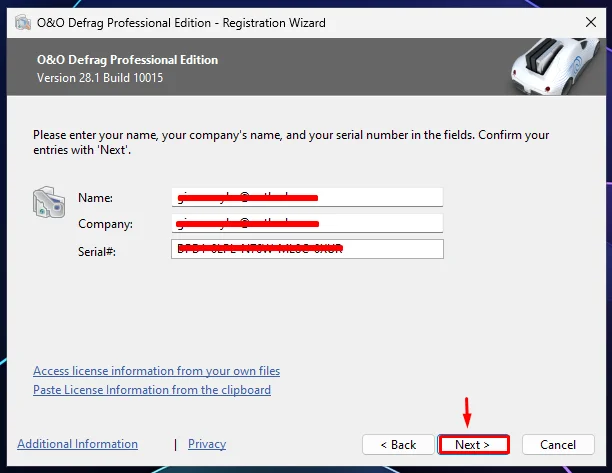Click the 'O&O Defrag Professional Edition' banner heading
Image resolution: width=612 pixels, height=473 pixels.
tap(128, 60)
